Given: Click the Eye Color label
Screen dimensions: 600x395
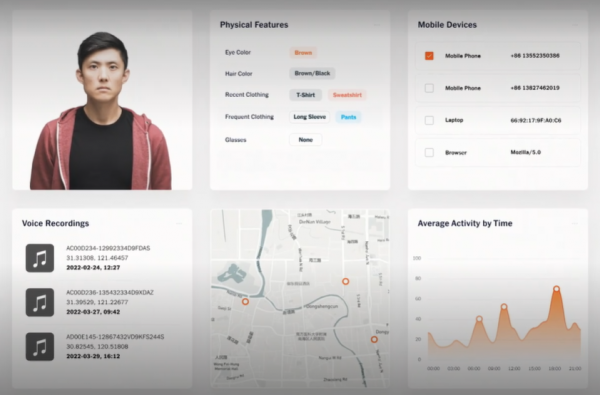Looking at the screenshot, I should click(x=238, y=52).
